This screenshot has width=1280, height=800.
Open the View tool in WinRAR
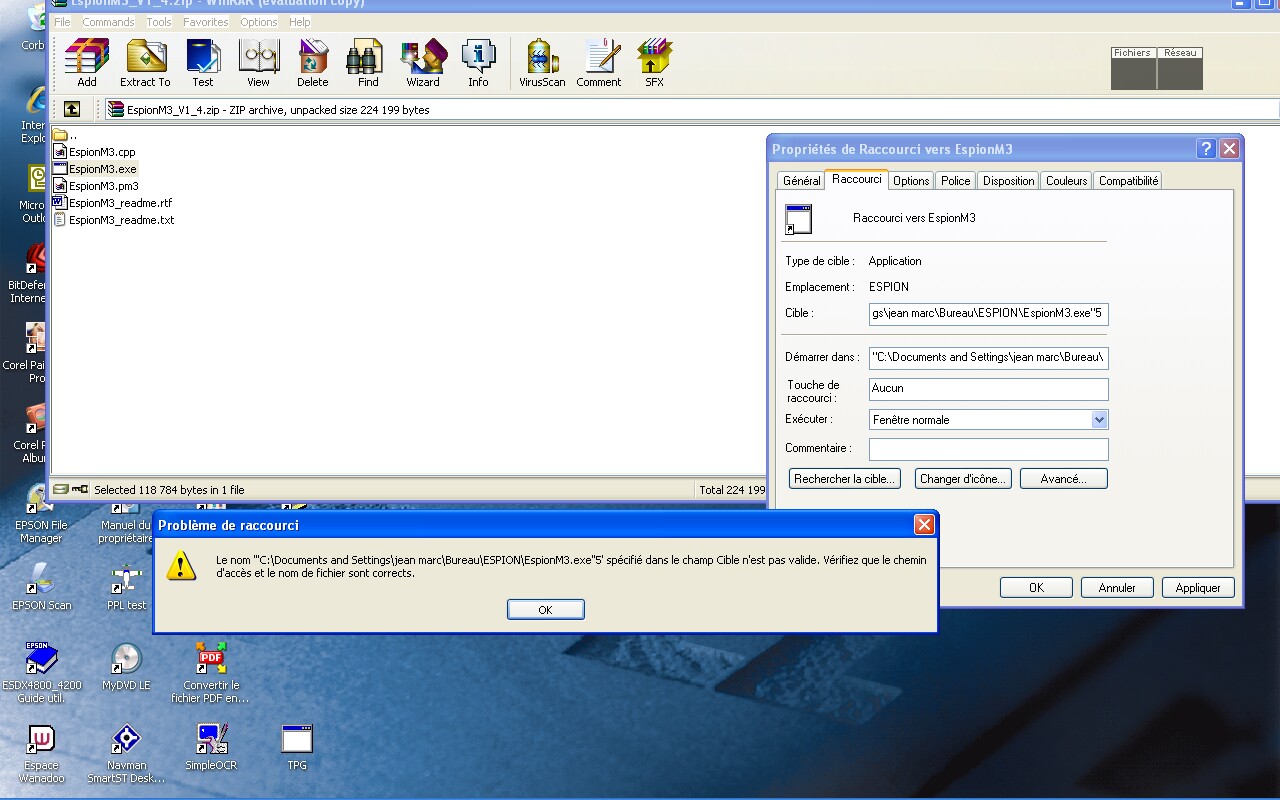click(x=259, y=64)
